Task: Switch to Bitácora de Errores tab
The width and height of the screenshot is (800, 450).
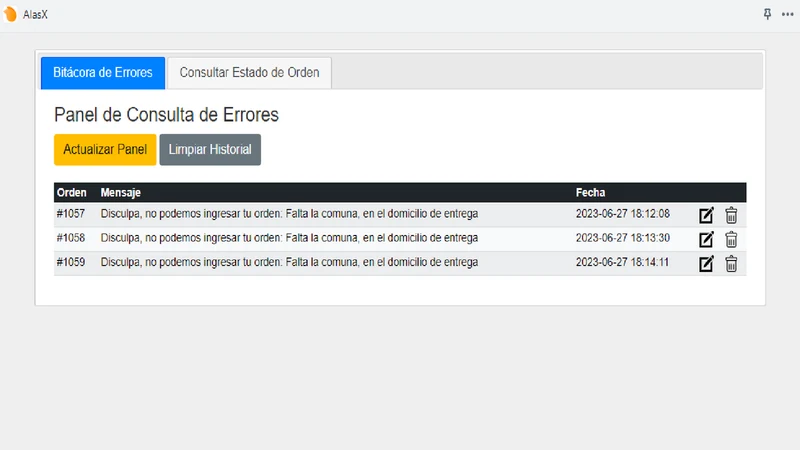Action: [103, 73]
